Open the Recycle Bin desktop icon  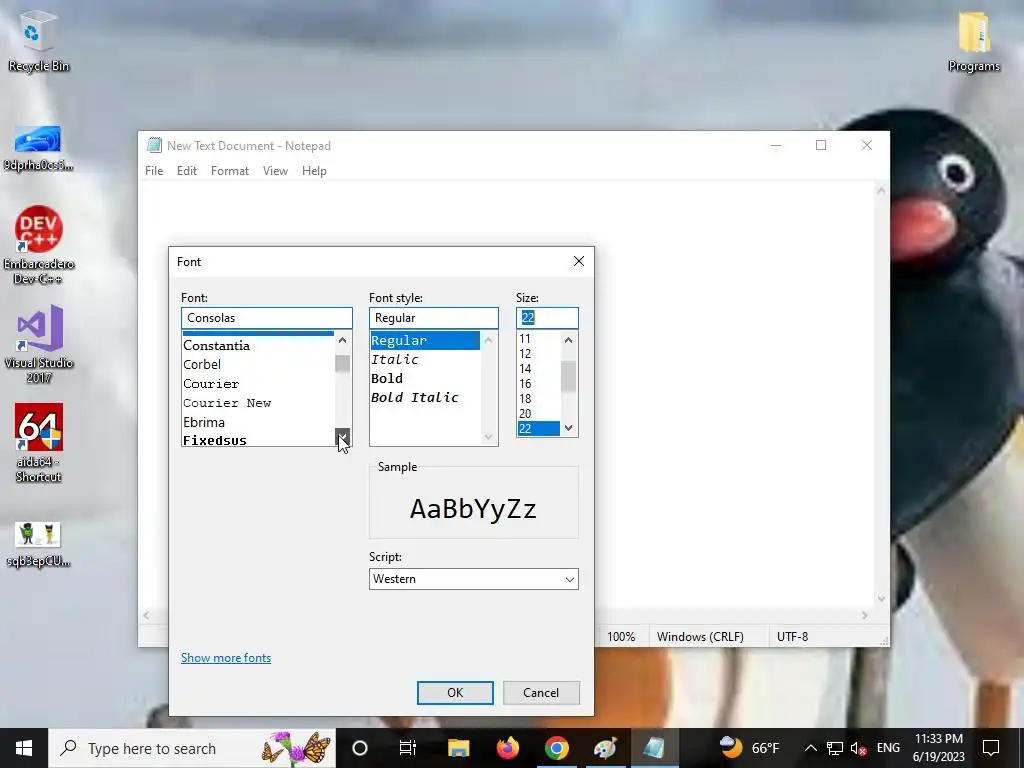coord(38,42)
